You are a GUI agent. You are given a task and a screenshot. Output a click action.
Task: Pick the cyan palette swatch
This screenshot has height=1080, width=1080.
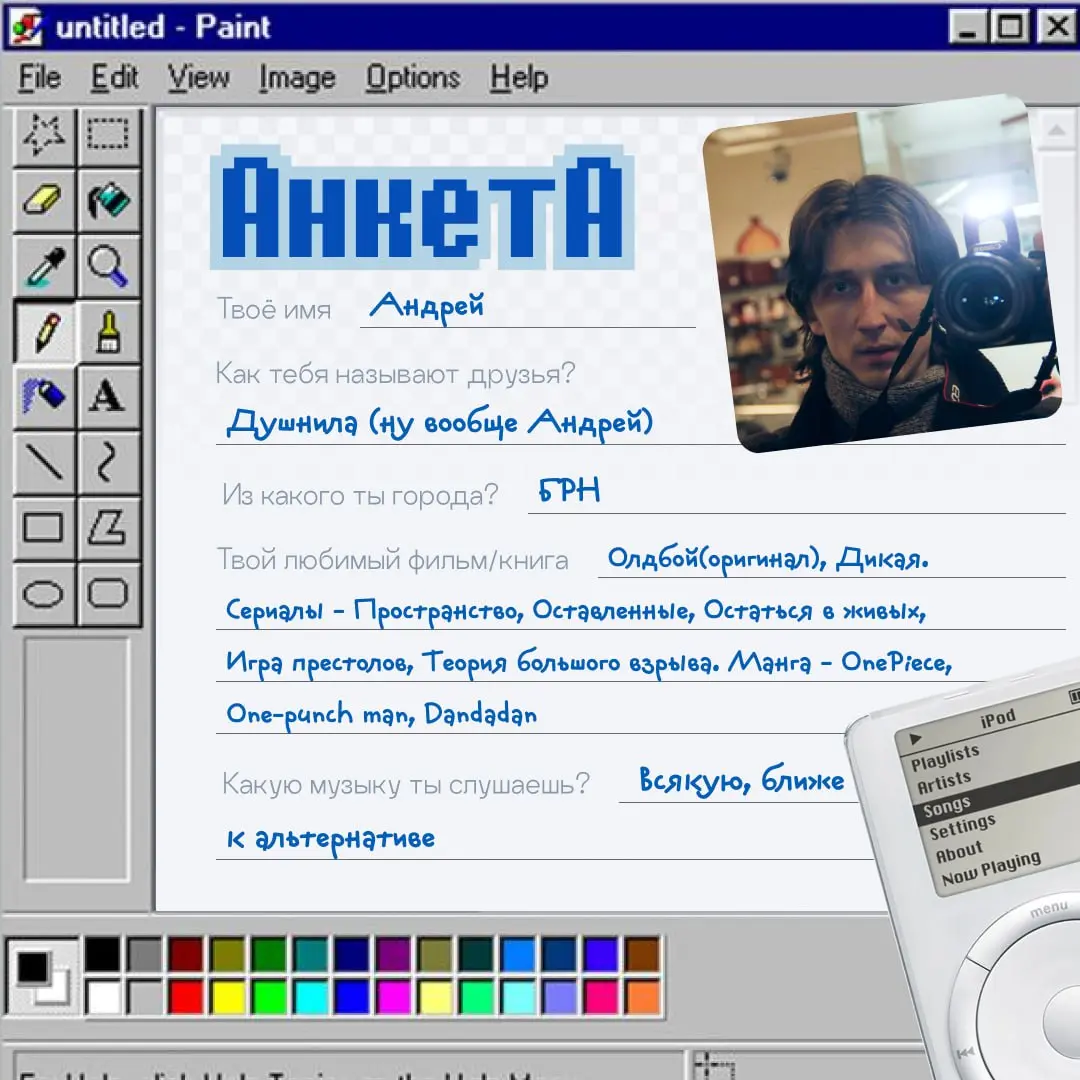tap(311, 997)
